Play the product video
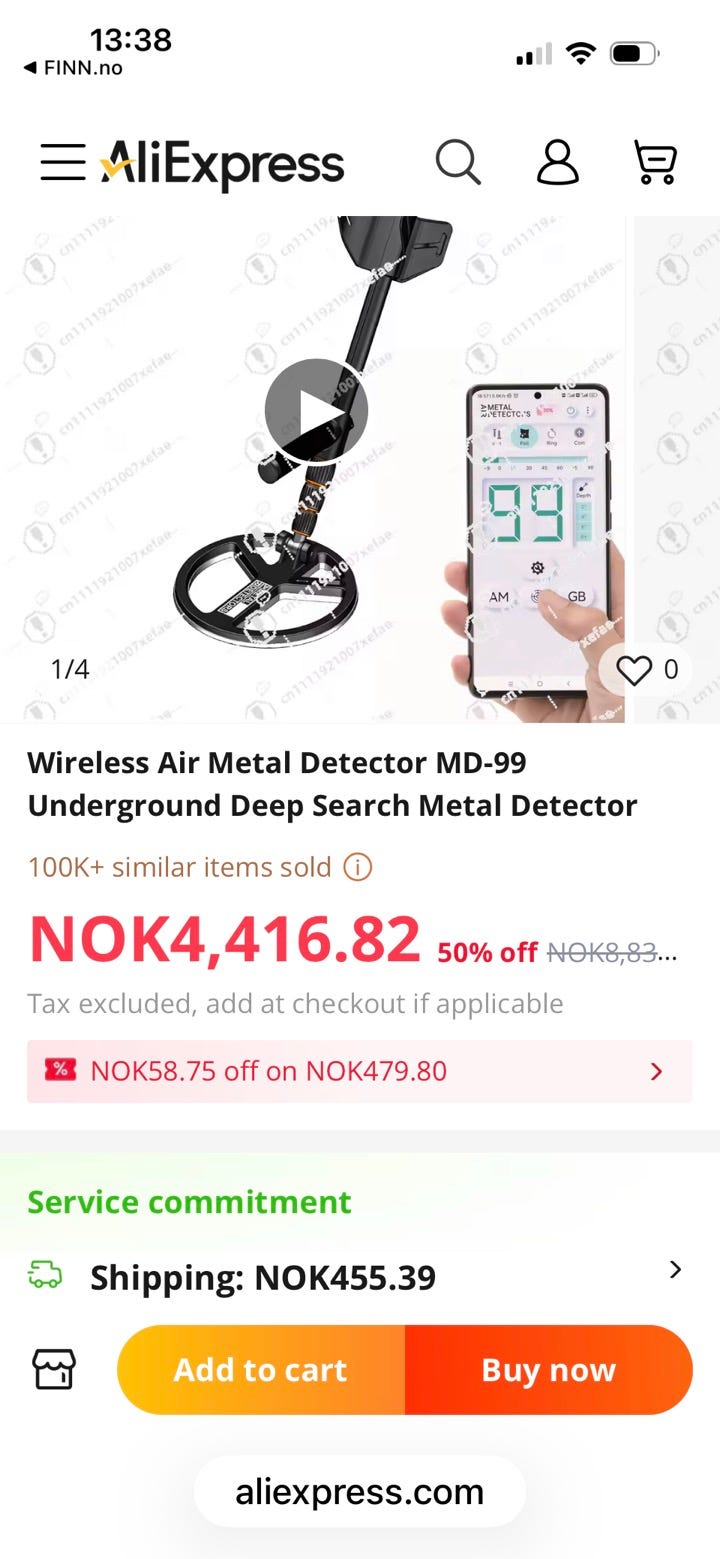The height and width of the screenshot is (1559, 720). 316,410
